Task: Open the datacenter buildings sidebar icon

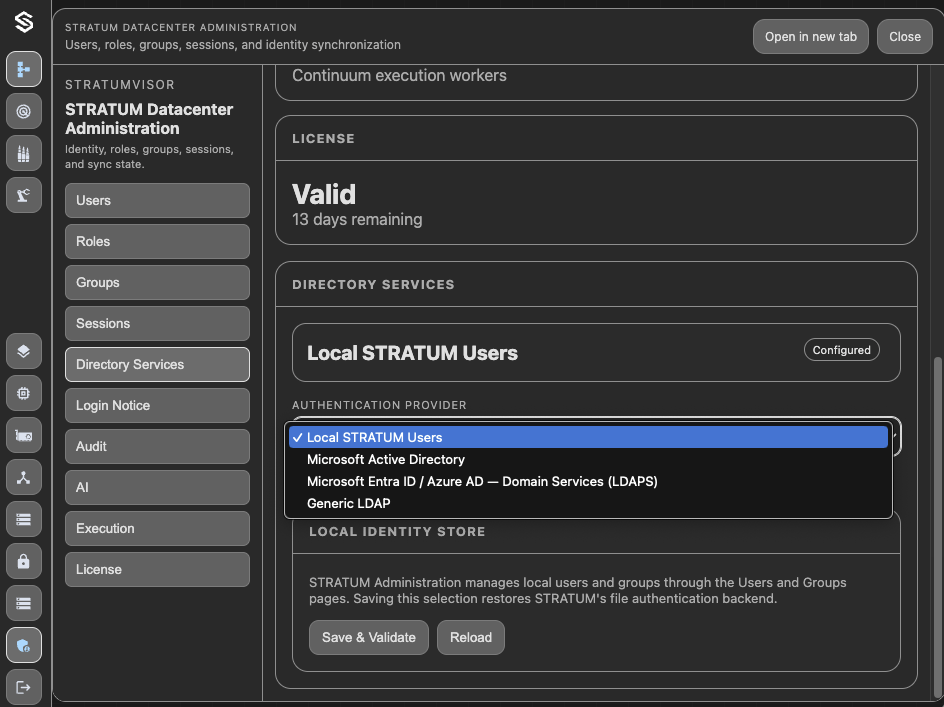Action: click(x=24, y=154)
